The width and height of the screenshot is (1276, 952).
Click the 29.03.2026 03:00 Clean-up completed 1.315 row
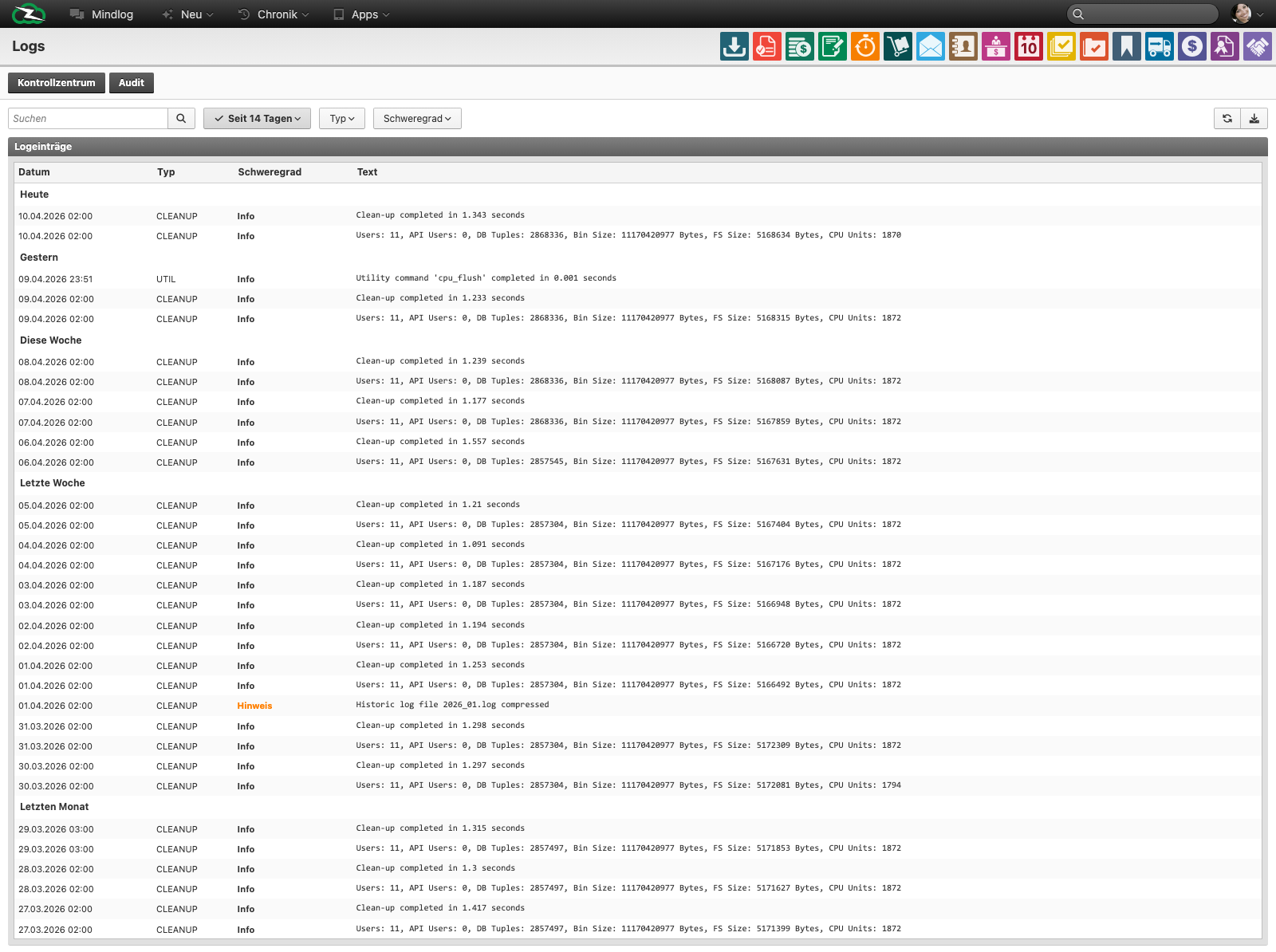coord(638,829)
